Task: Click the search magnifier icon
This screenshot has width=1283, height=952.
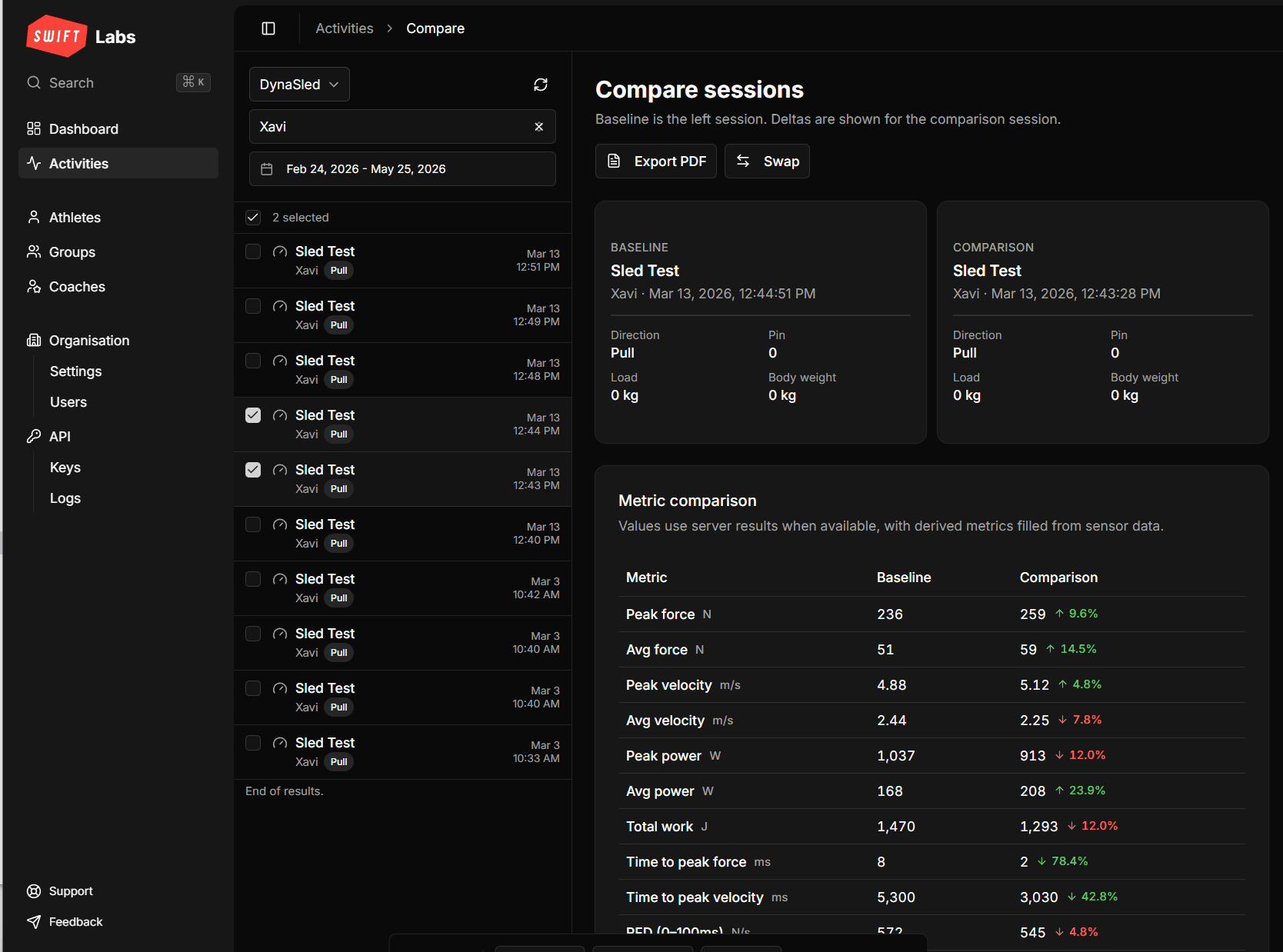Action: 34,82
